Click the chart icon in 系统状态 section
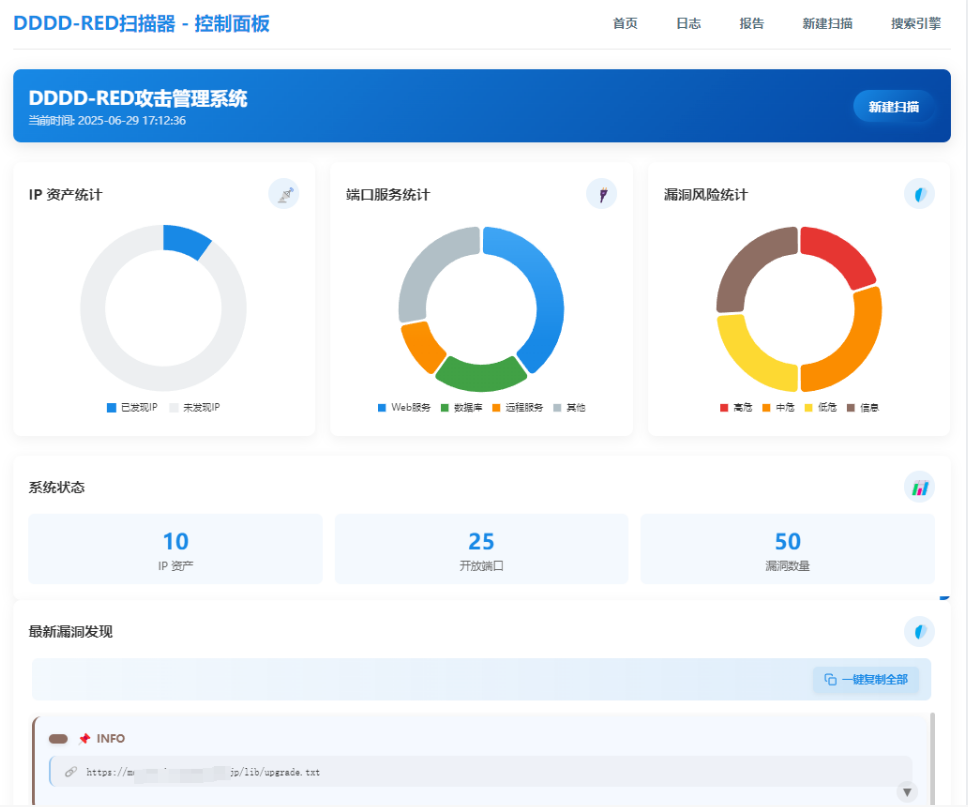The height and width of the screenshot is (807, 968). pos(919,487)
